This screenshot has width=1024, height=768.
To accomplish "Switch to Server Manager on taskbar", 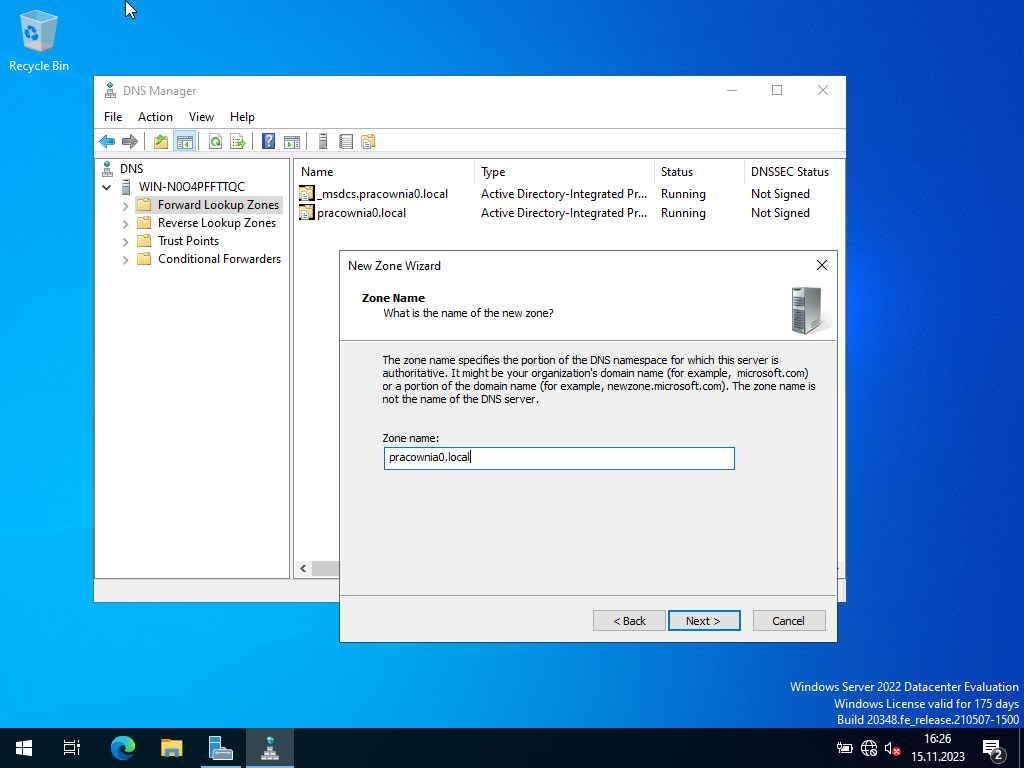I will tap(221, 748).
